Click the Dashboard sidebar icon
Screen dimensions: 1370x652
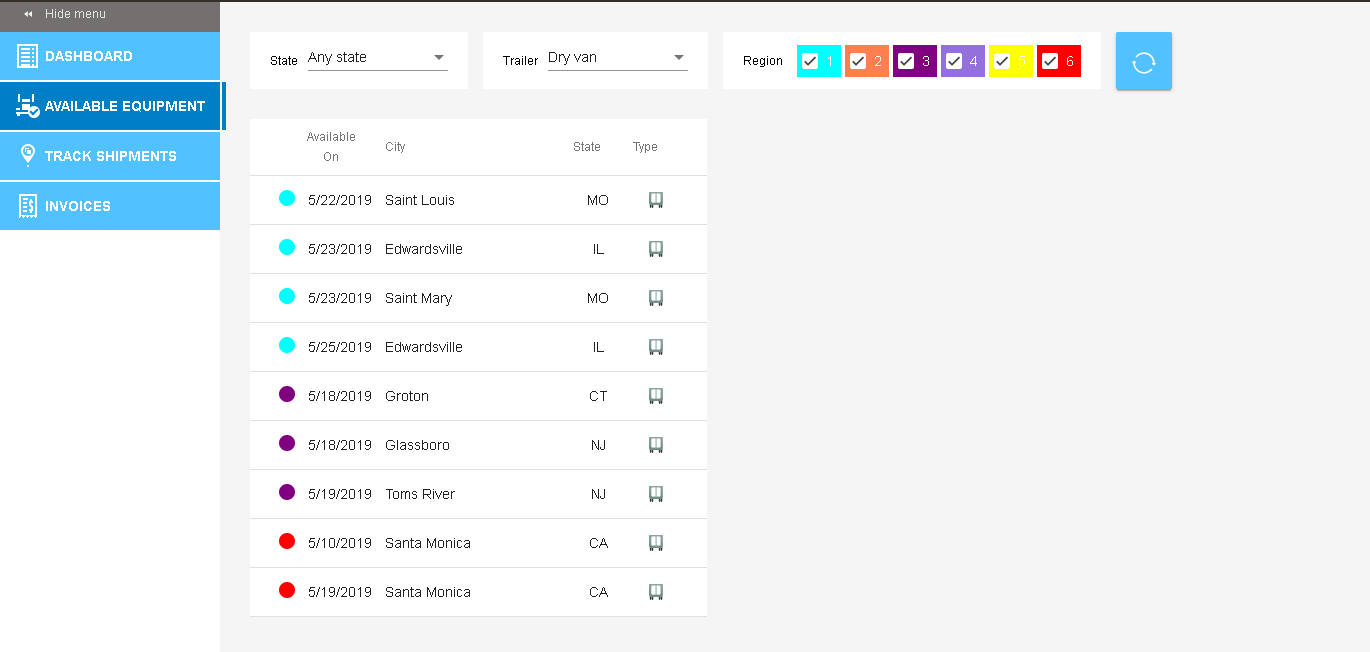coord(27,56)
